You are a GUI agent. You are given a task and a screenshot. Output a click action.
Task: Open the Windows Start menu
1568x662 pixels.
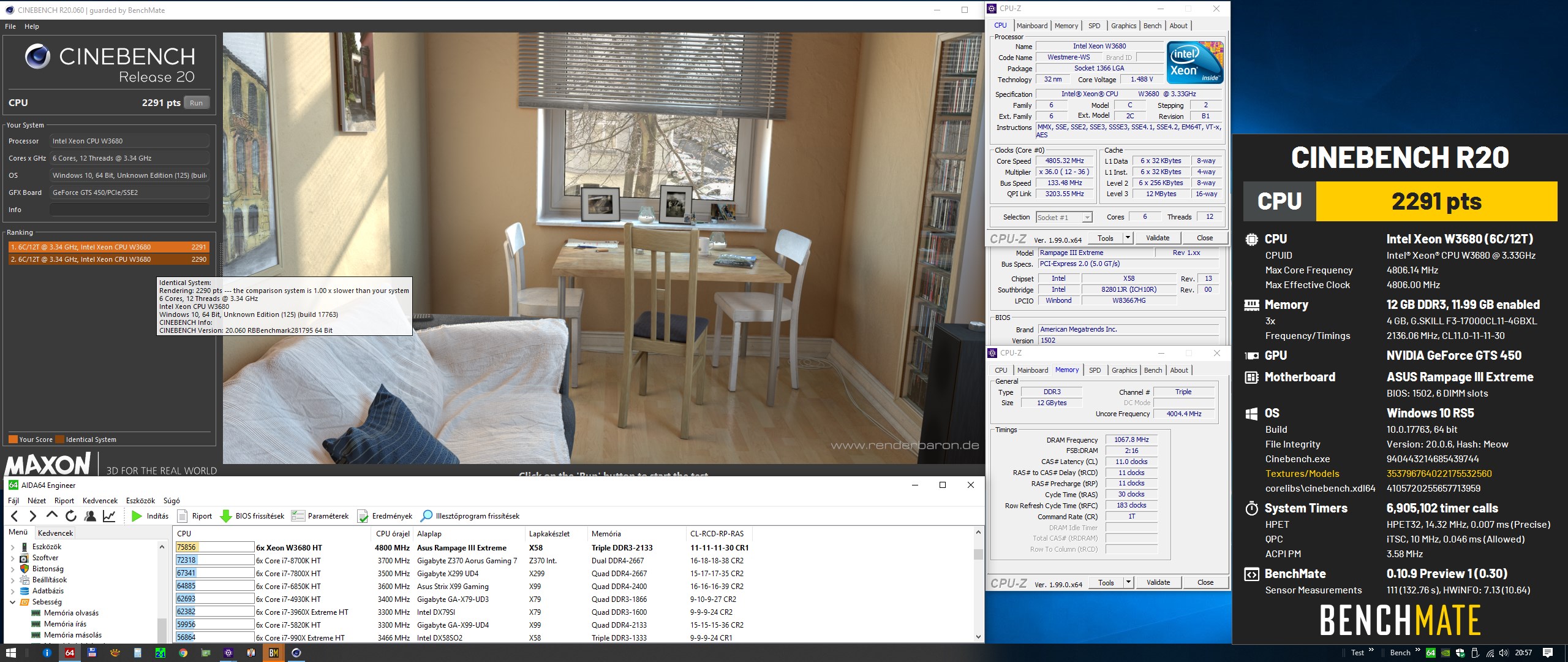(x=10, y=653)
